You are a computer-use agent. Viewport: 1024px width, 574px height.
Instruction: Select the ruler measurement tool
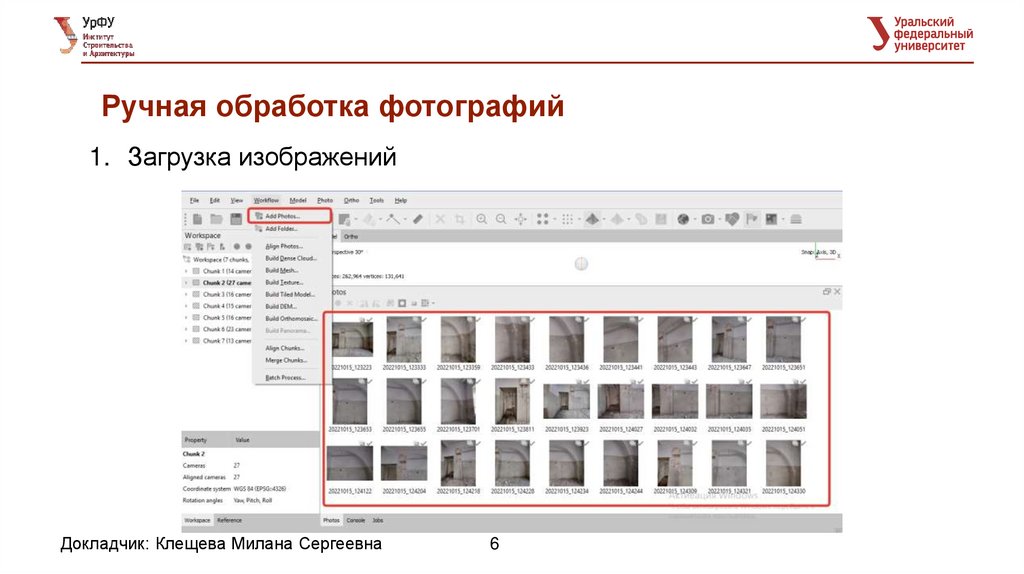418,219
